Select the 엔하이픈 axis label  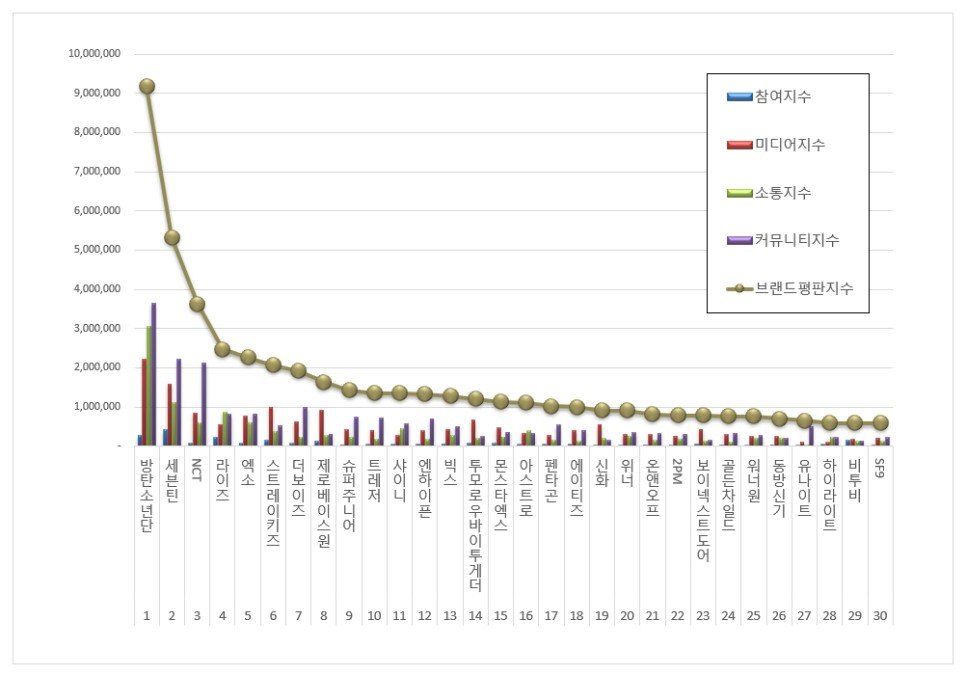tap(424, 488)
